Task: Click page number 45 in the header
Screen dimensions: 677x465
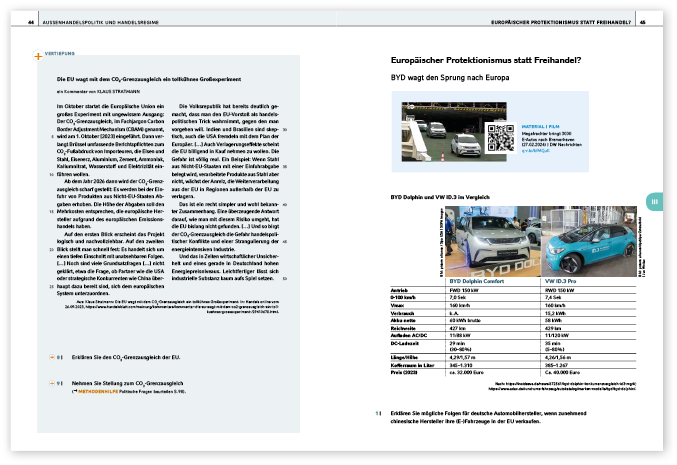Action: pyautogui.click(x=647, y=20)
